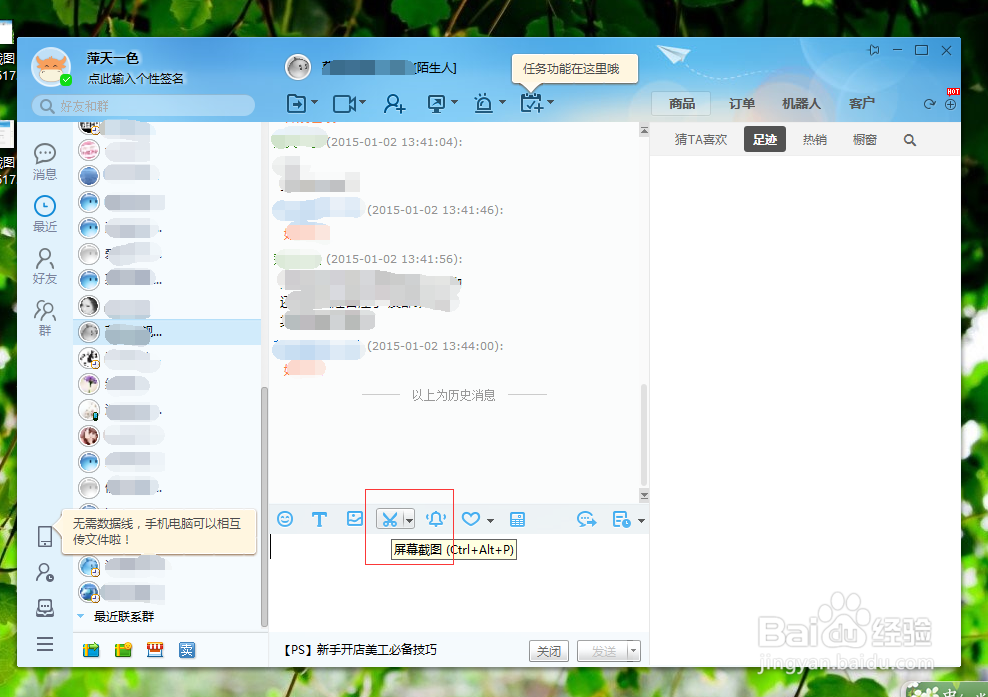Expand the reminder alarm dropdown arrow
The width and height of the screenshot is (988, 697).
pyautogui.click(x=502, y=102)
